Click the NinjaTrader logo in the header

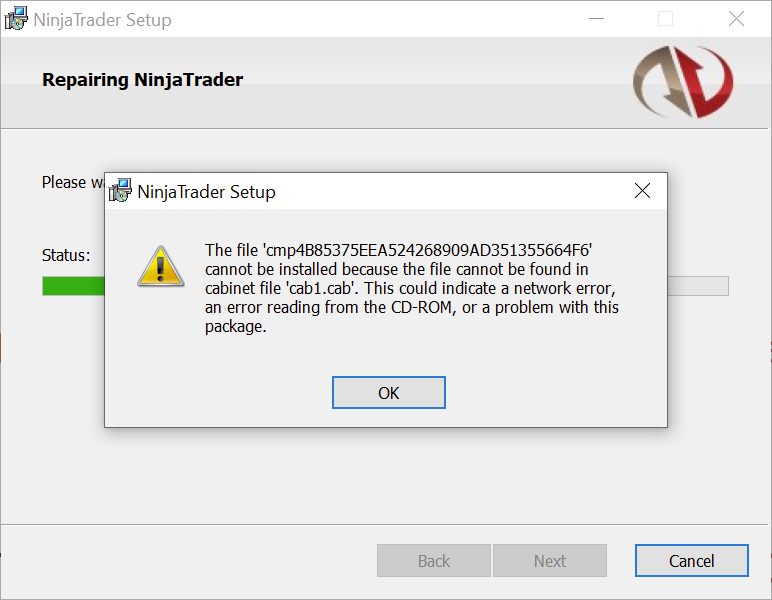[x=683, y=82]
